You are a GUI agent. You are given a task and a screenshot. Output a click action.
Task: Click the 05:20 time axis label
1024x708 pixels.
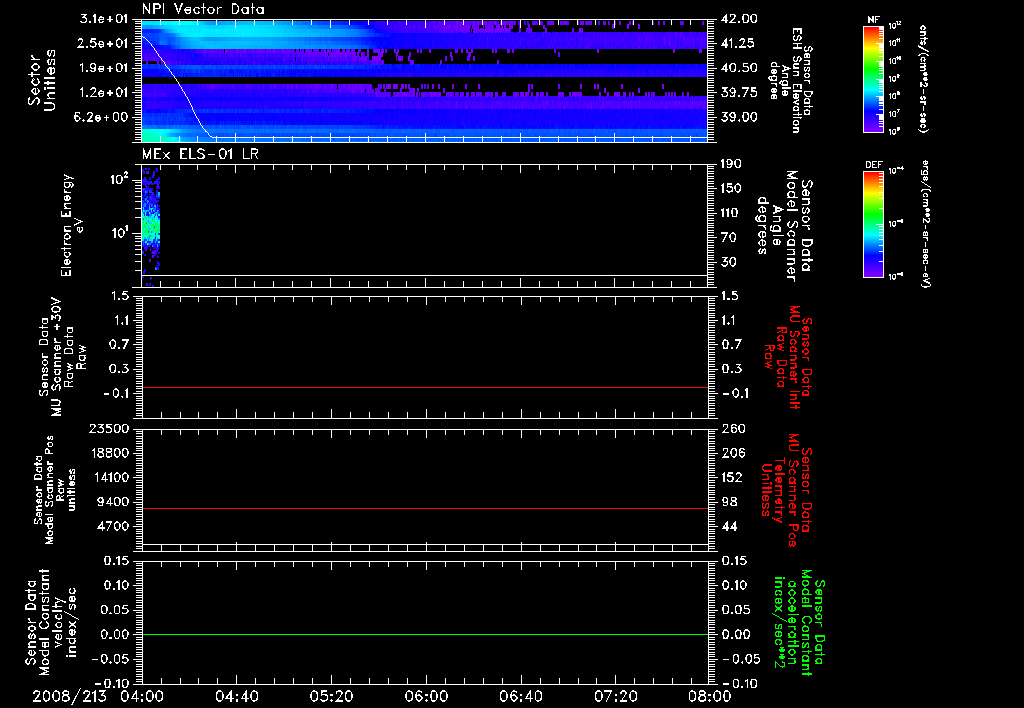332,696
